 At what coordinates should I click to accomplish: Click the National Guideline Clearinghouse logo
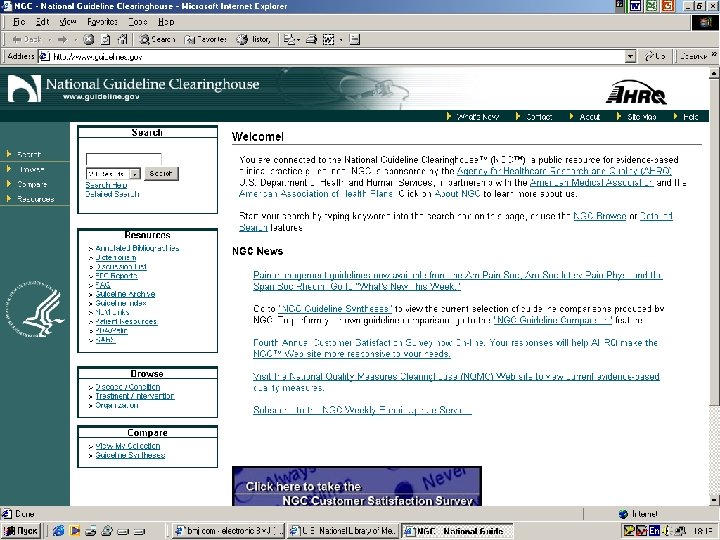pos(134,88)
